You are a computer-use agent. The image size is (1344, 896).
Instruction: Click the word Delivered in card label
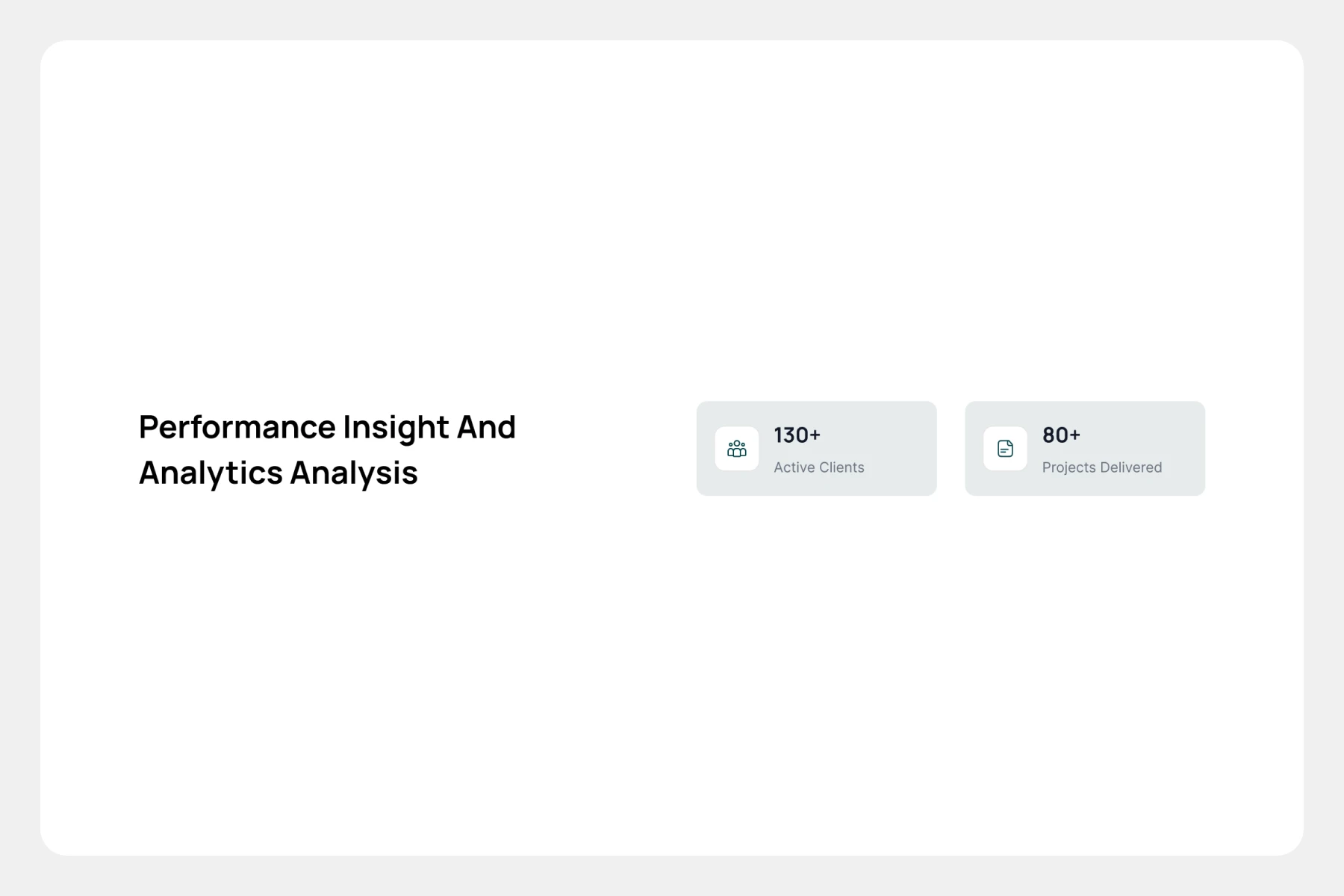coord(1130,467)
